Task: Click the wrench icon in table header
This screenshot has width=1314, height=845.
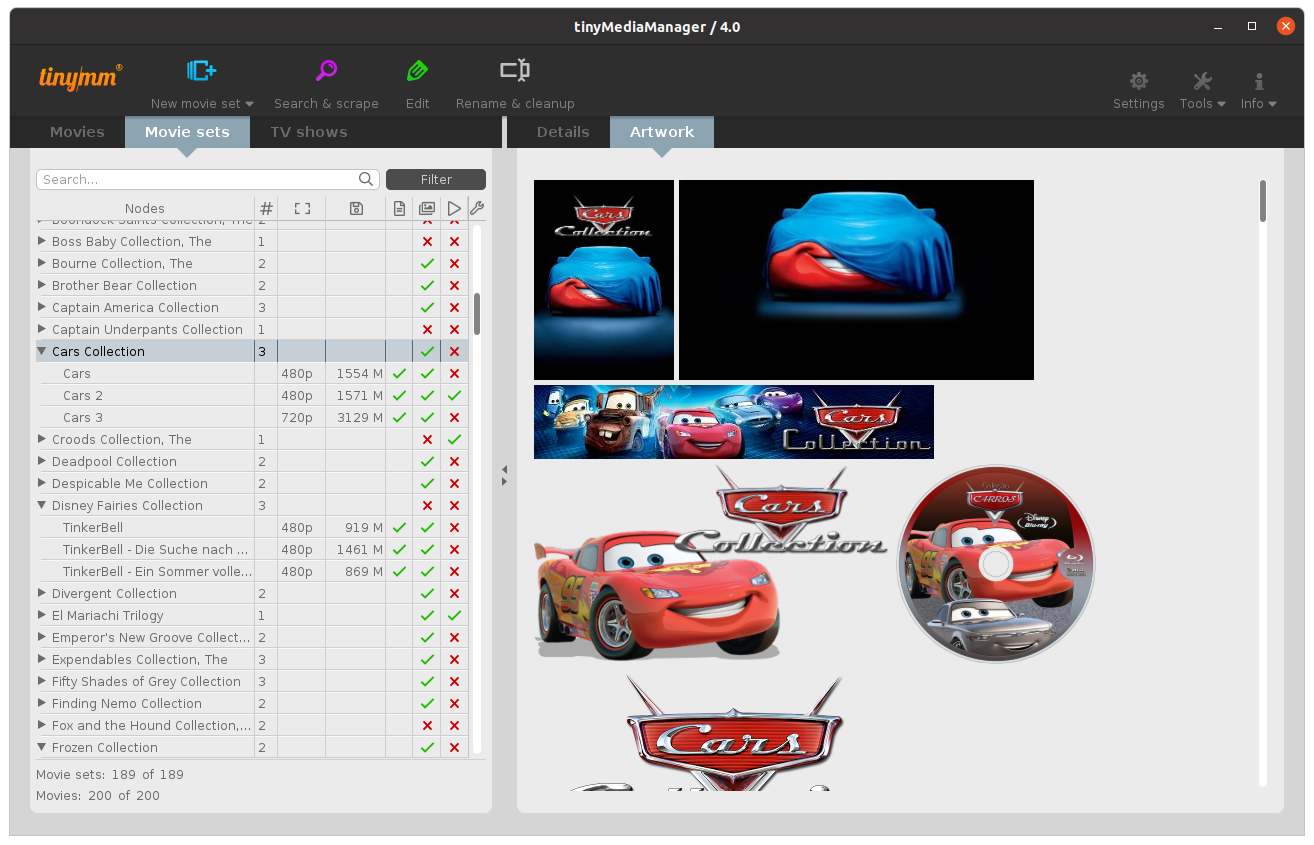Action: coord(477,208)
